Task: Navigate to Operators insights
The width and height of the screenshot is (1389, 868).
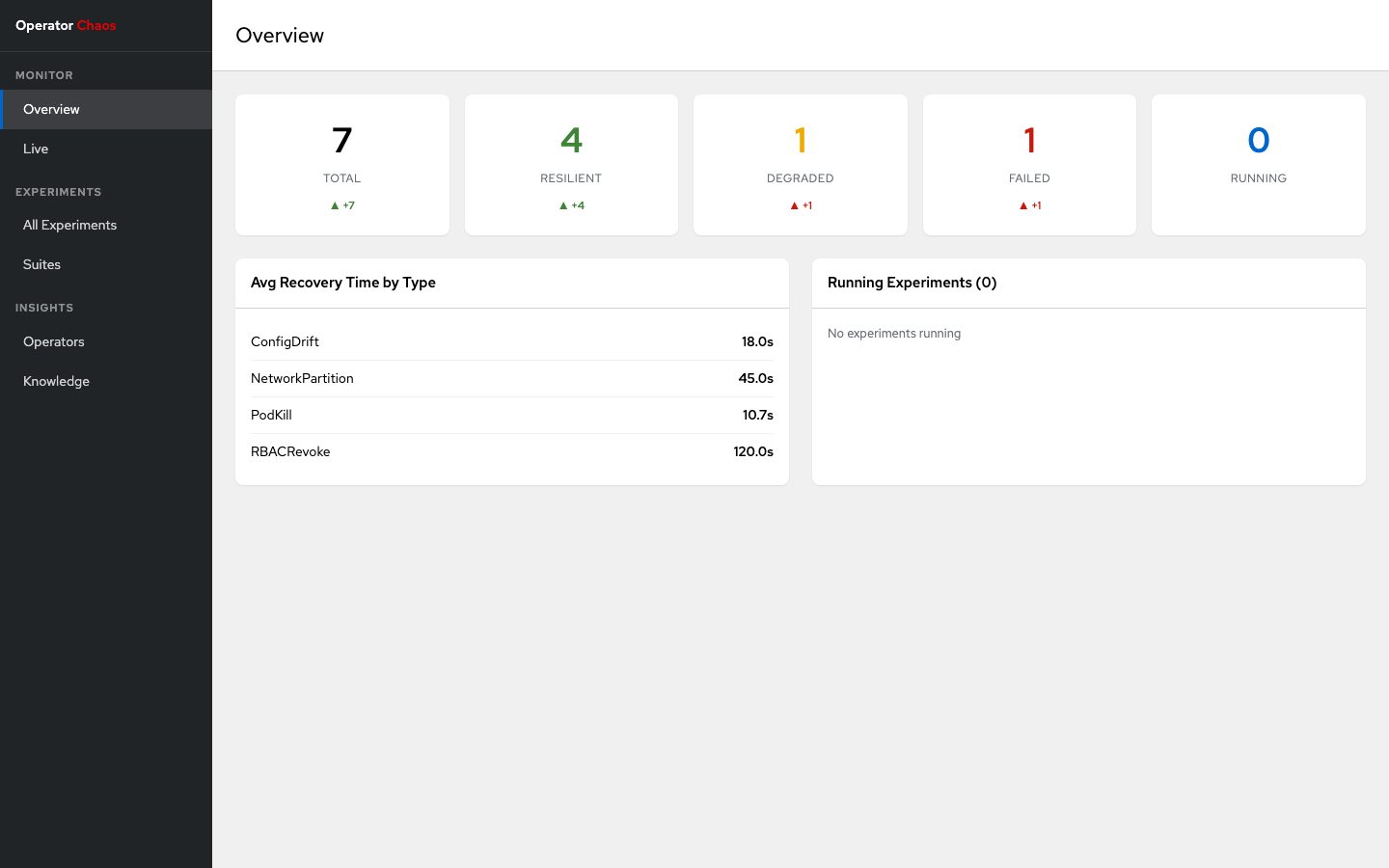Action: [x=54, y=341]
